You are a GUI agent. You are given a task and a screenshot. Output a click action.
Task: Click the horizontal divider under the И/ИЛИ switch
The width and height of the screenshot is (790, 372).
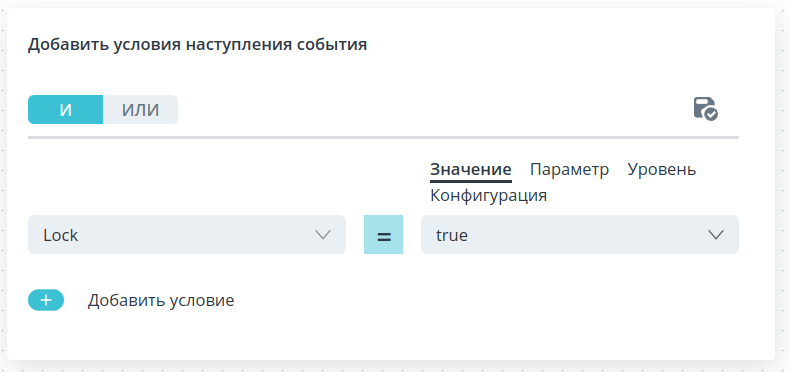point(383,137)
